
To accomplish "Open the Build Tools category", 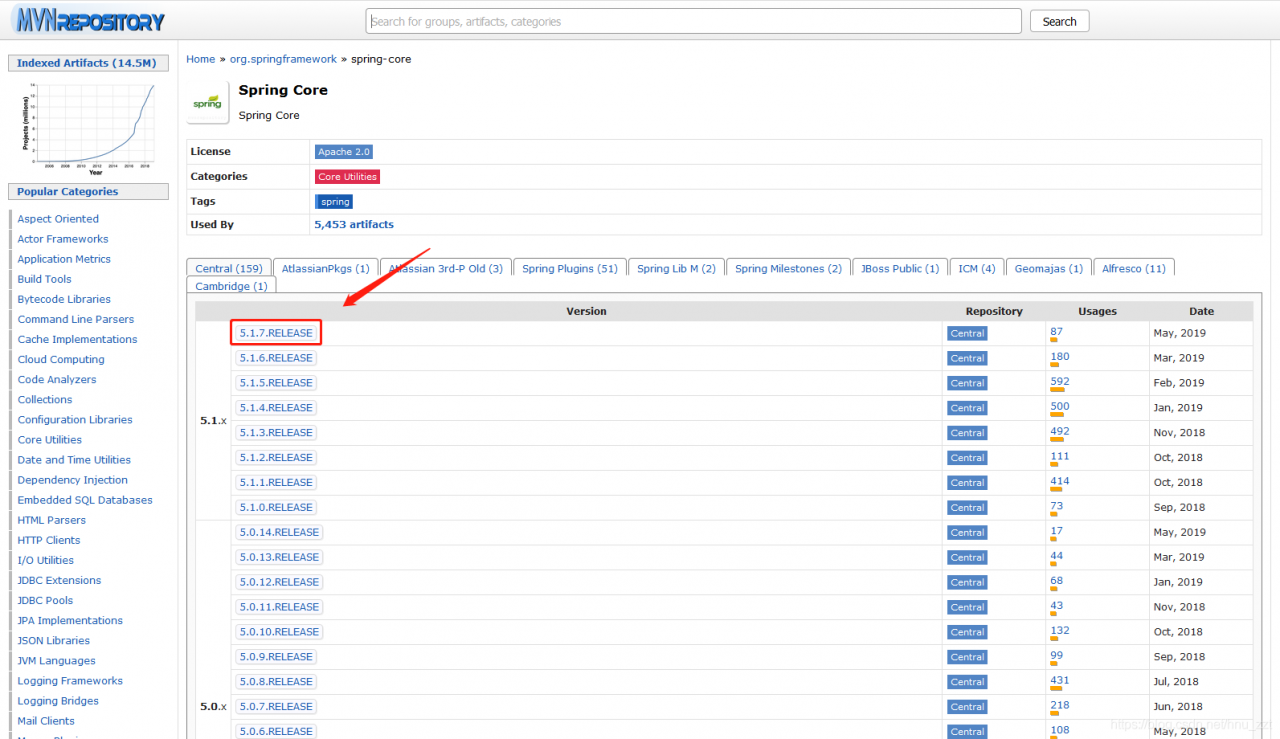I will point(44,279).
